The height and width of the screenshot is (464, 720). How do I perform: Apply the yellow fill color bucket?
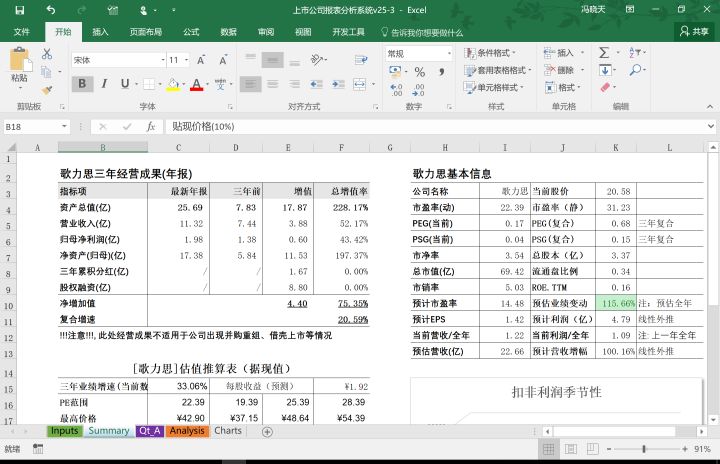point(173,84)
